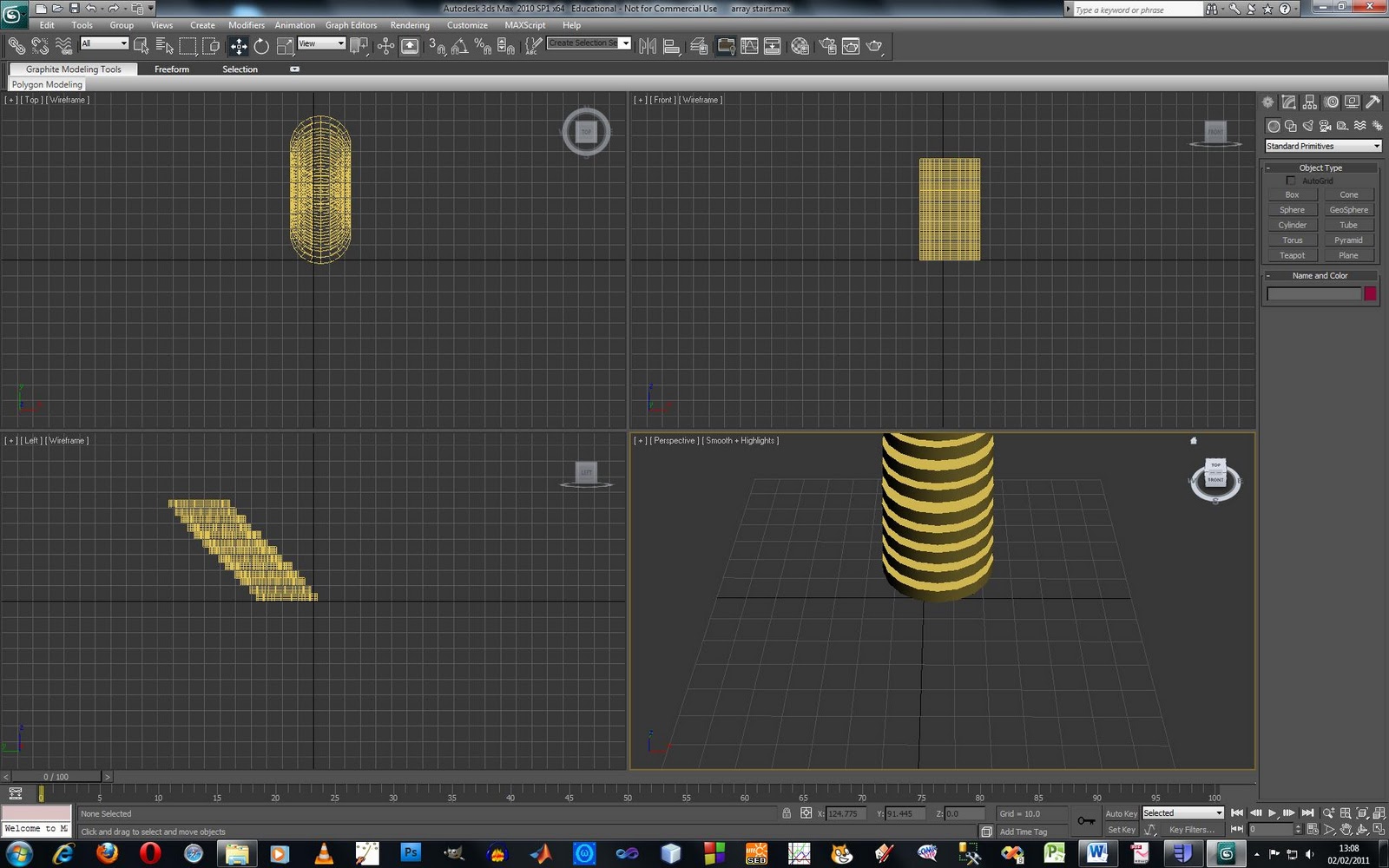Click the Mirror tool in the main toolbar
Viewport: 1389px width, 868px height.
click(x=648, y=46)
